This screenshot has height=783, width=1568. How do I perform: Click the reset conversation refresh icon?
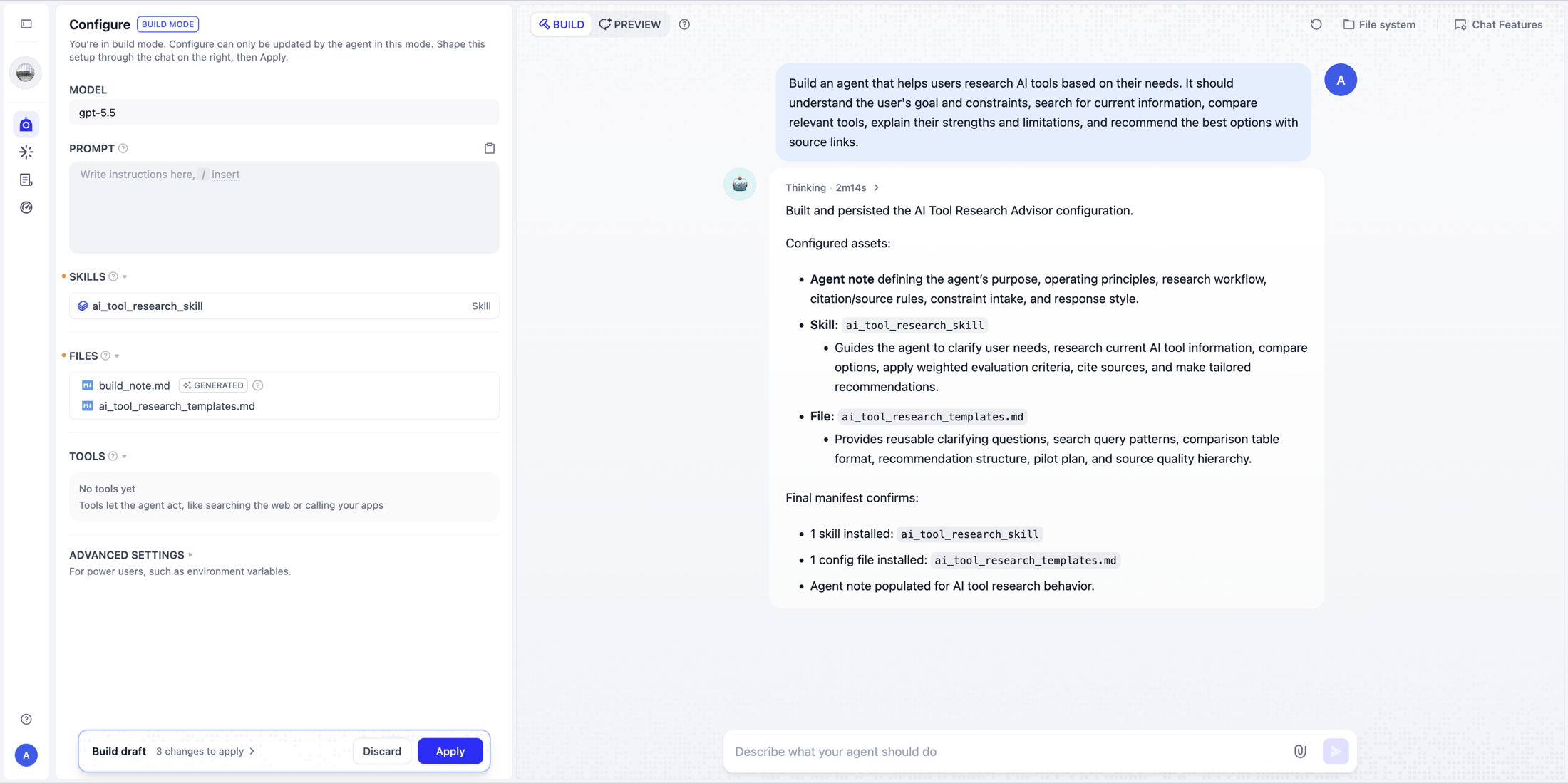point(1316,24)
